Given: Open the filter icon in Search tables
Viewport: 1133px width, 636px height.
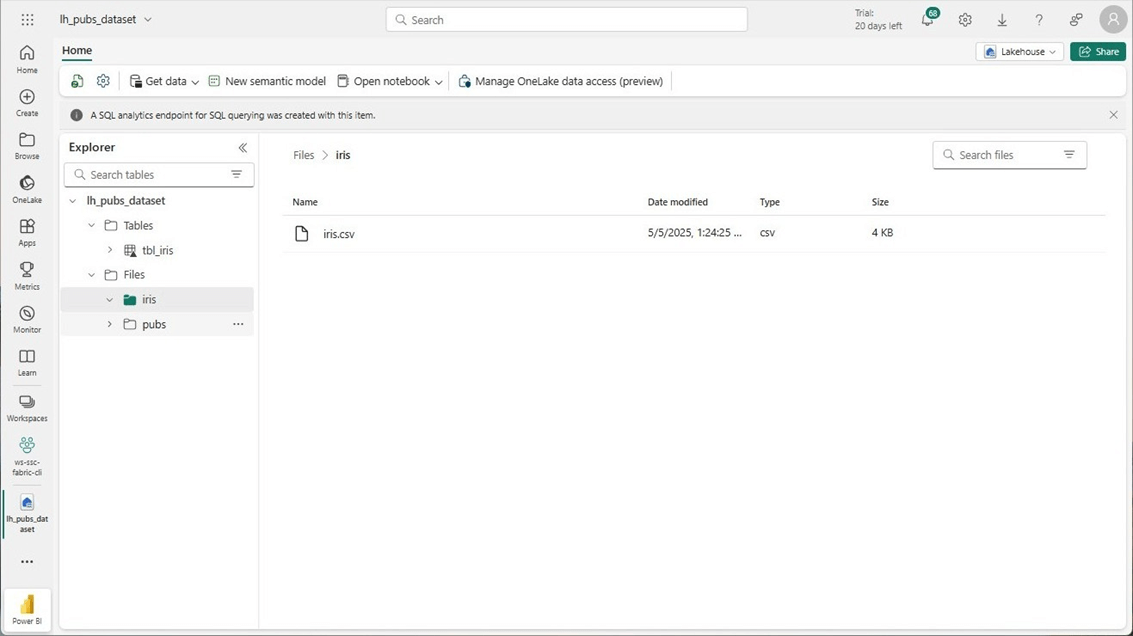Looking at the screenshot, I should (x=236, y=174).
